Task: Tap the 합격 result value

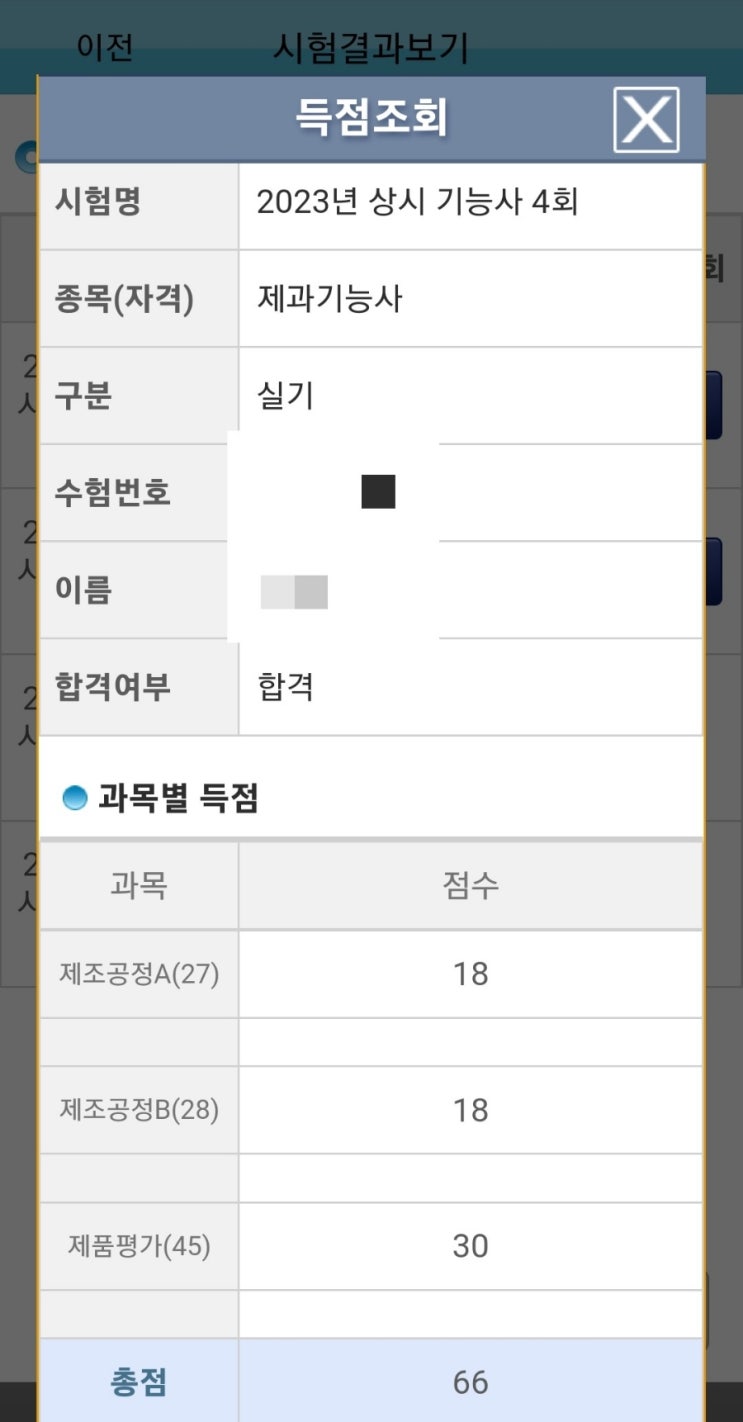Action: [286, 687]
